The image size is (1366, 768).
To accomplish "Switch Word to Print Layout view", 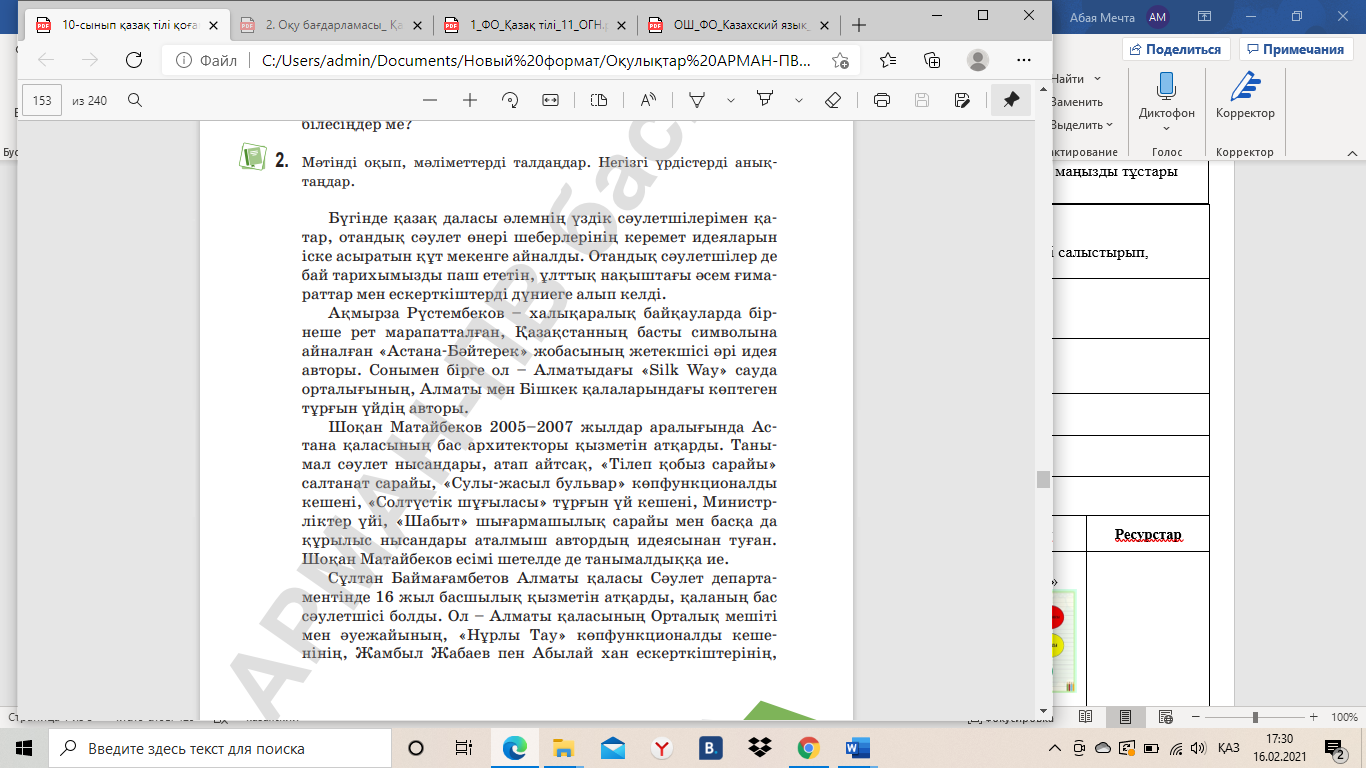I will [x=1126, y=717].
